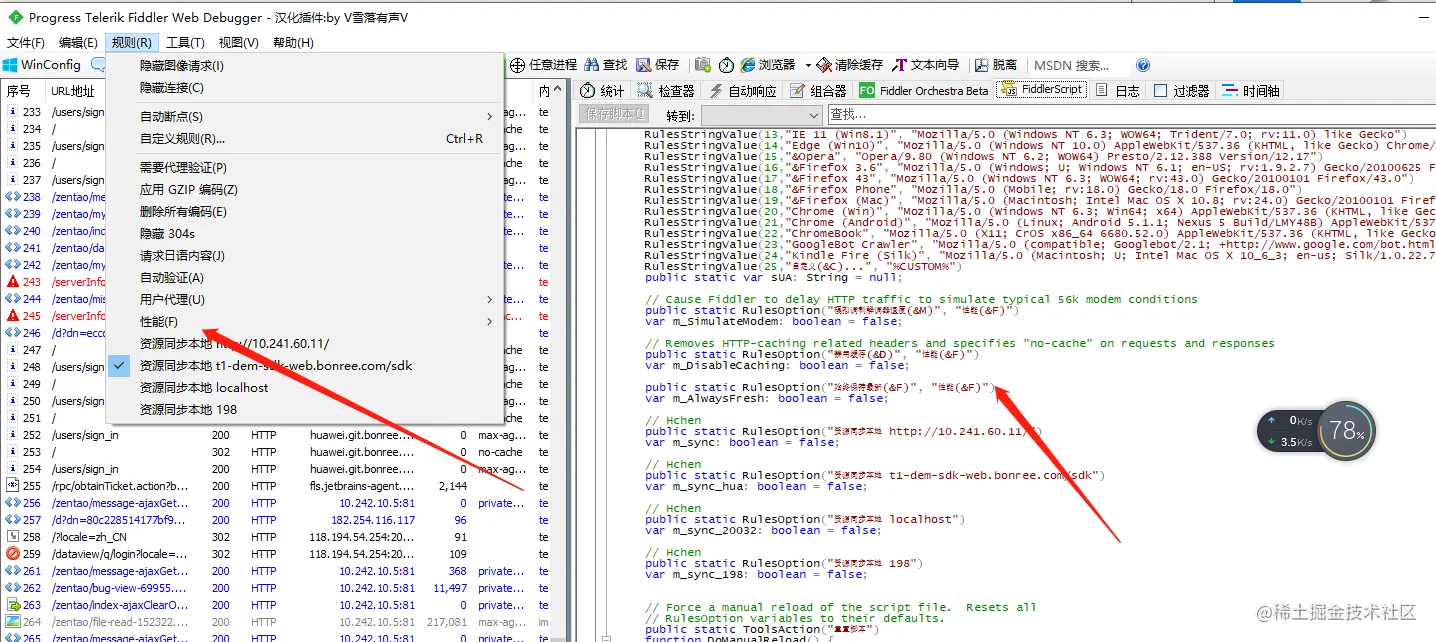Image resolution: width=1436 pixels, height=642 pixels.
Task: Toggle Hide Image Requests (隐藏图像请求)
Action: [x=304, y=66]
